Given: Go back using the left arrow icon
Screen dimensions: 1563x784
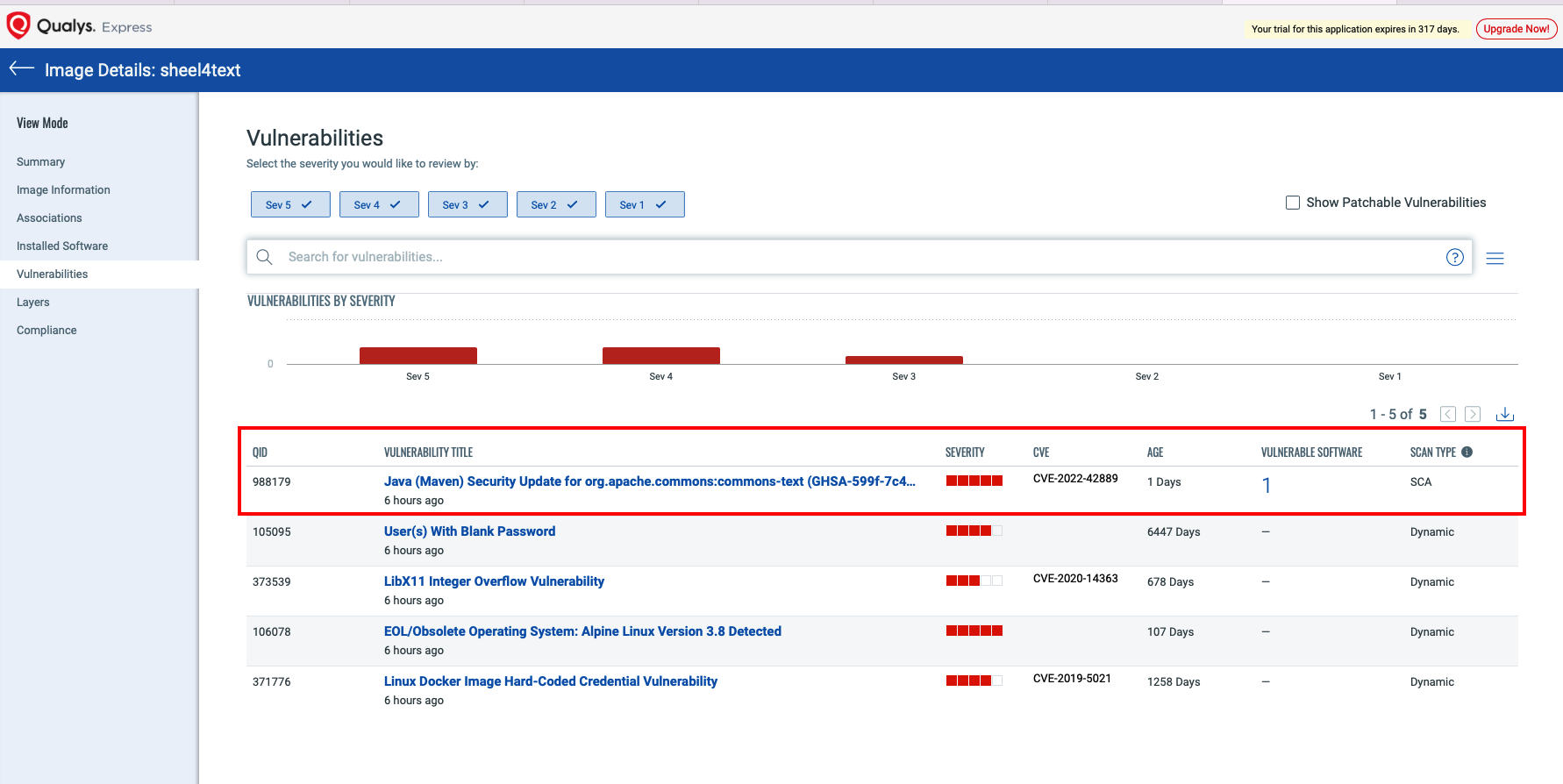Looking at the screenshot, I should tap(22, 68).
